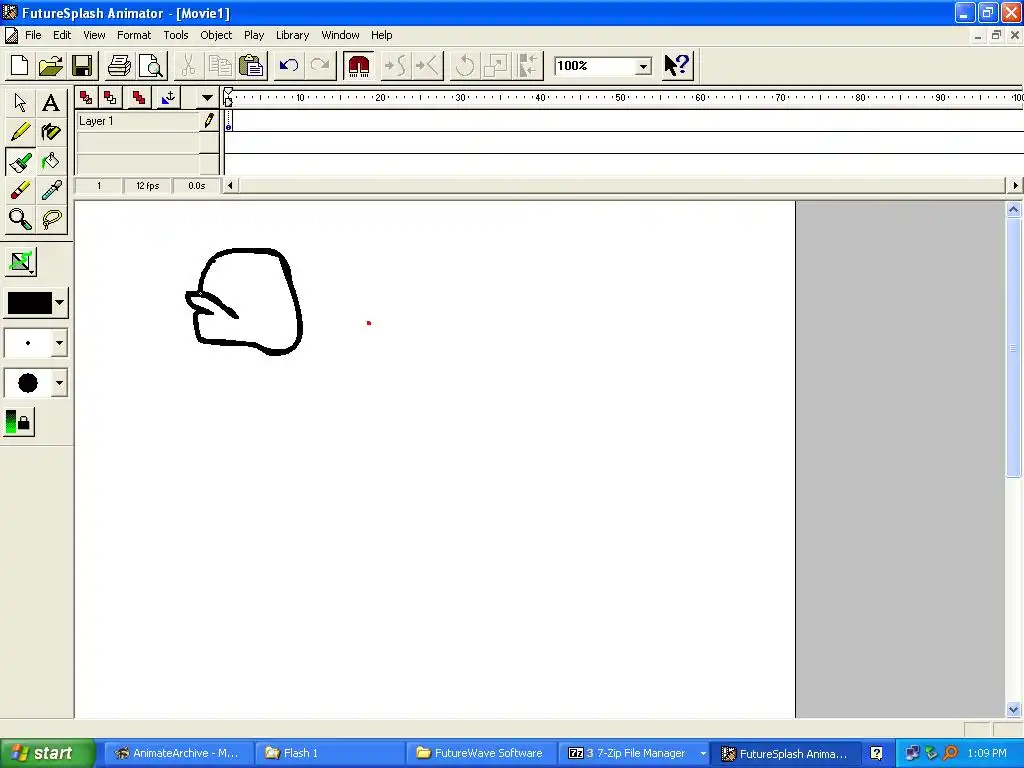Open the File menu

click(33, 35)
